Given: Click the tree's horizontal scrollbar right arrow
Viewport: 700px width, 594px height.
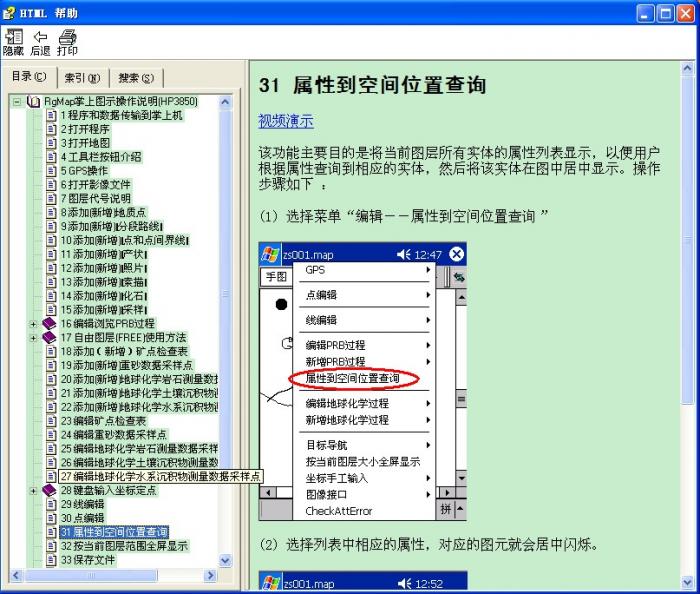Looking at the screenshot, I should [211, 576].
